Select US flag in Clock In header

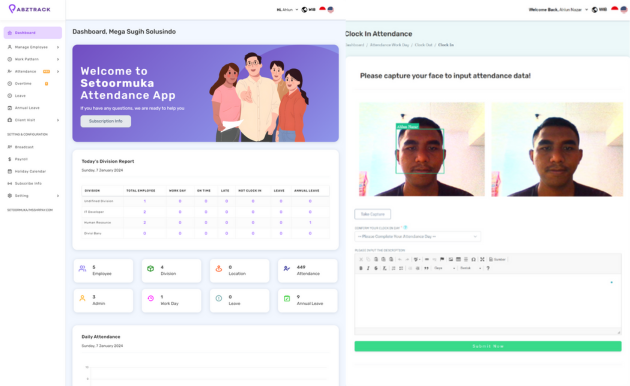coord(624,10)
